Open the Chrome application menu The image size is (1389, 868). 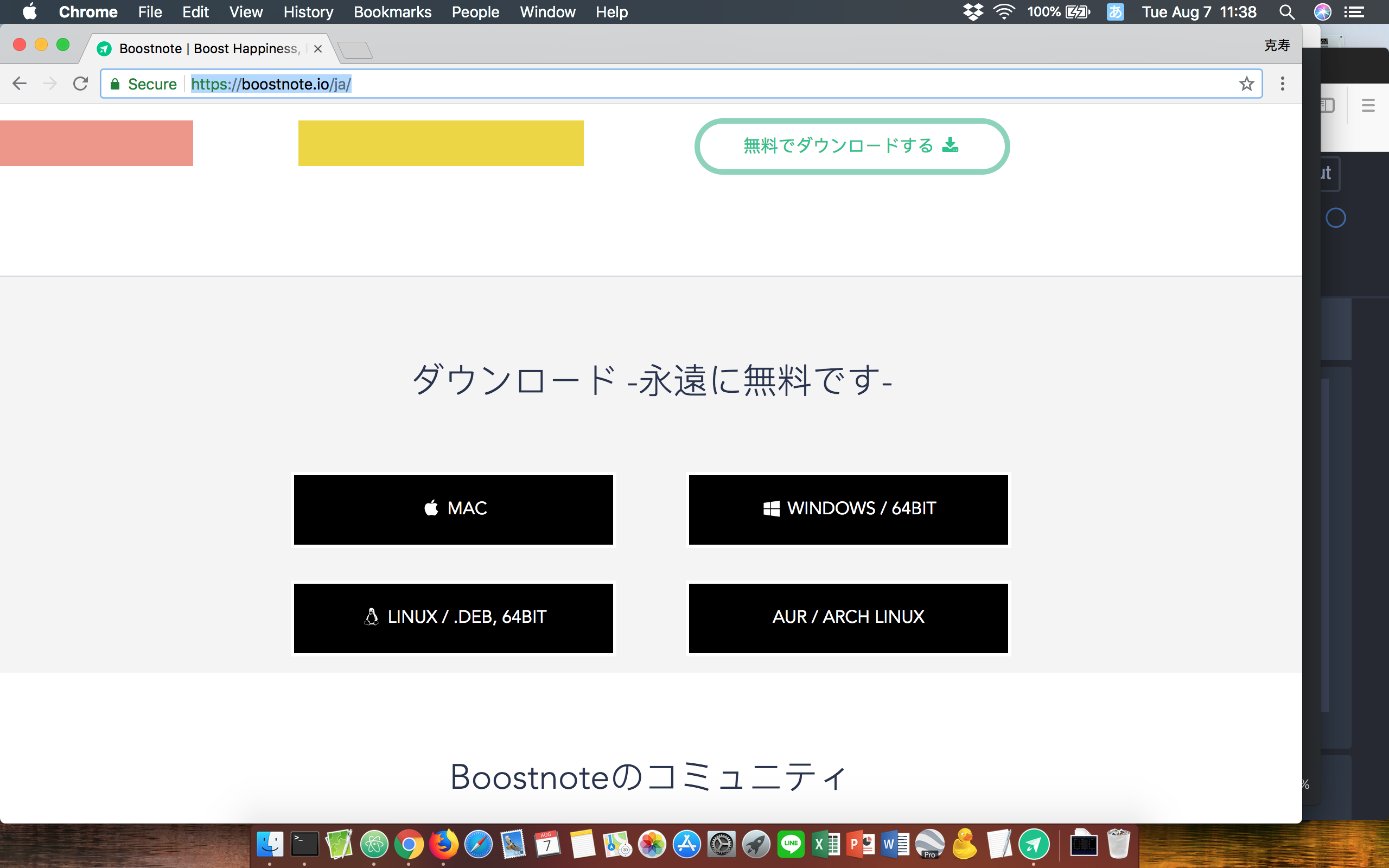click(88, 11)
